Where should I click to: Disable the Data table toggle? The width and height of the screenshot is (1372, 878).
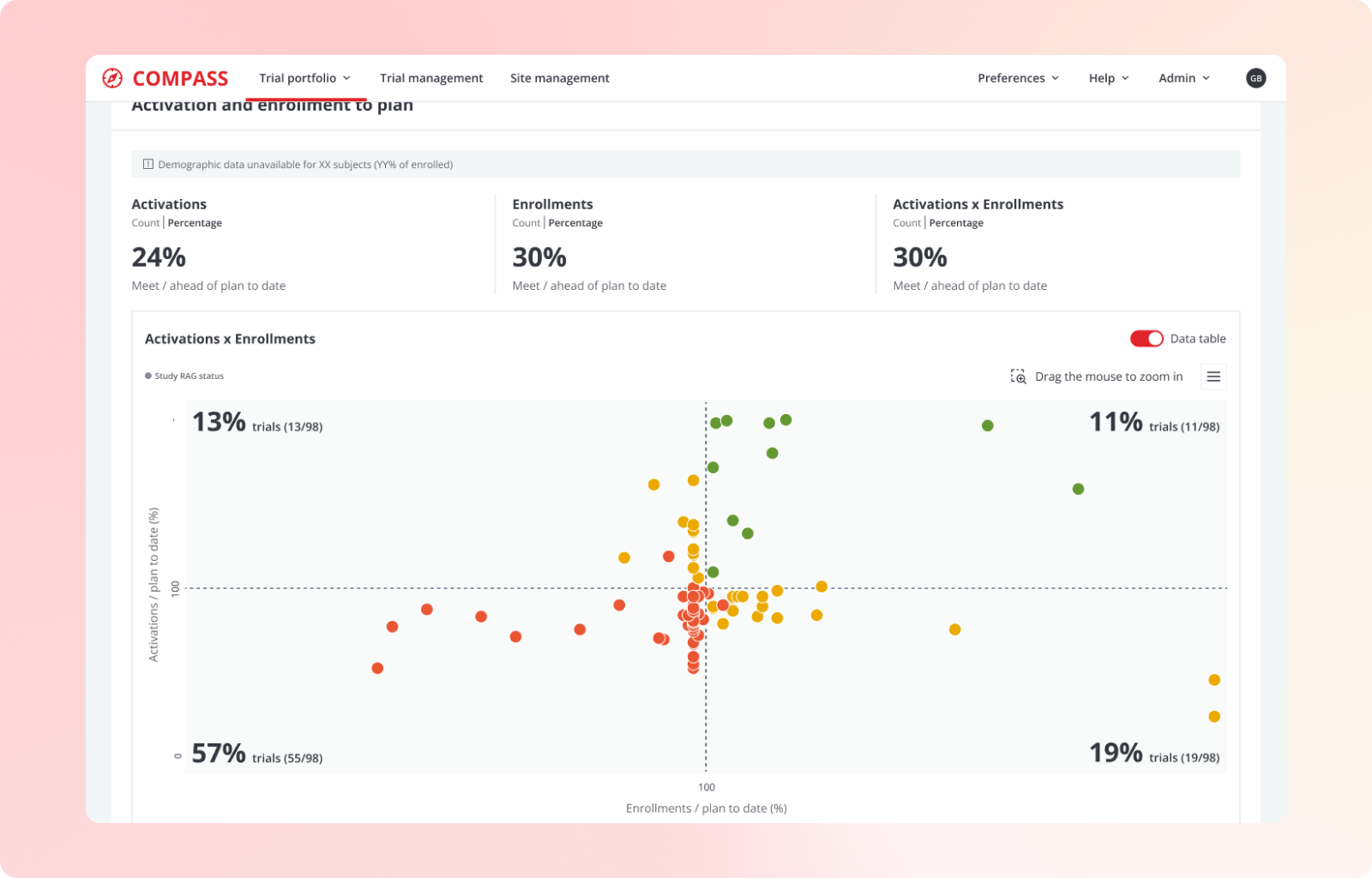(1146, 339)
